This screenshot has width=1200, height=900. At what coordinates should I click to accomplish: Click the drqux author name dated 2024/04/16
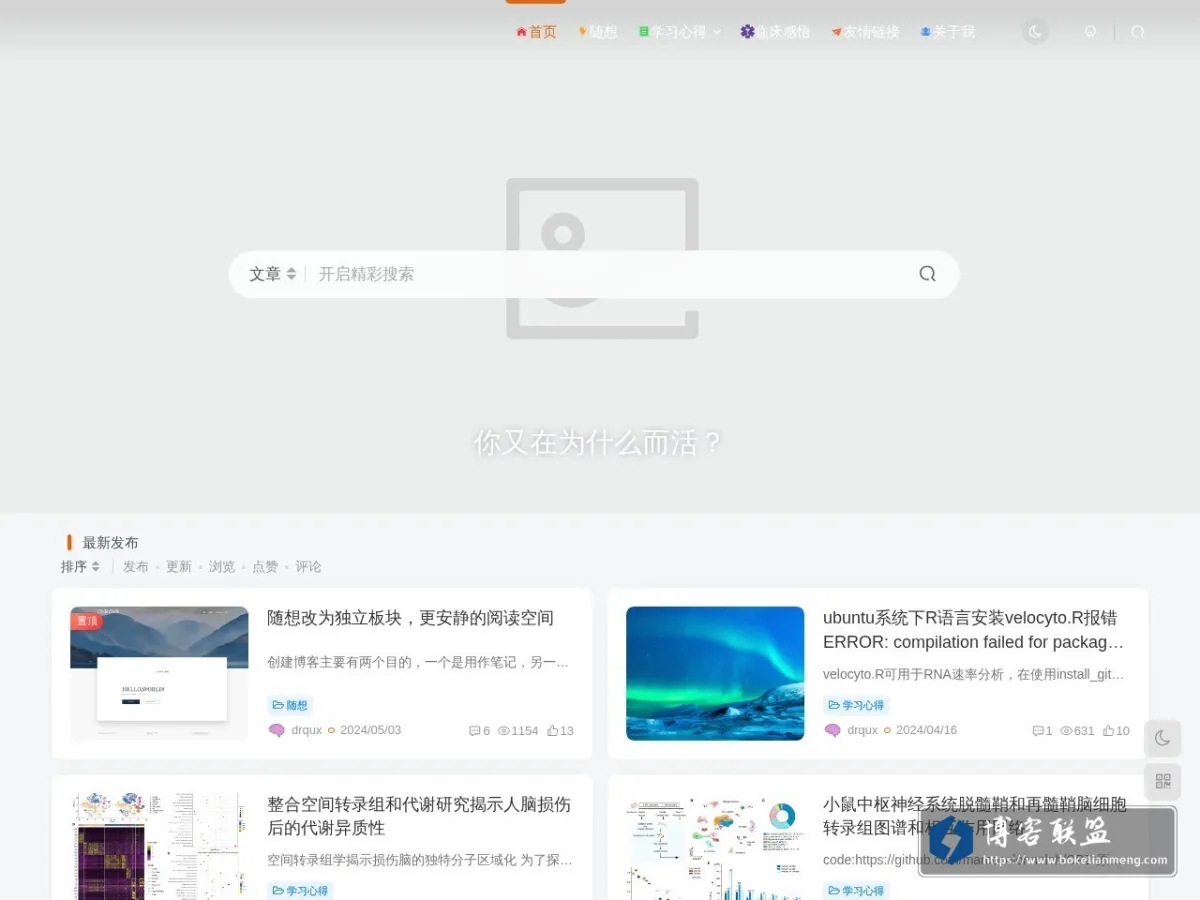[x=863, y=731]
